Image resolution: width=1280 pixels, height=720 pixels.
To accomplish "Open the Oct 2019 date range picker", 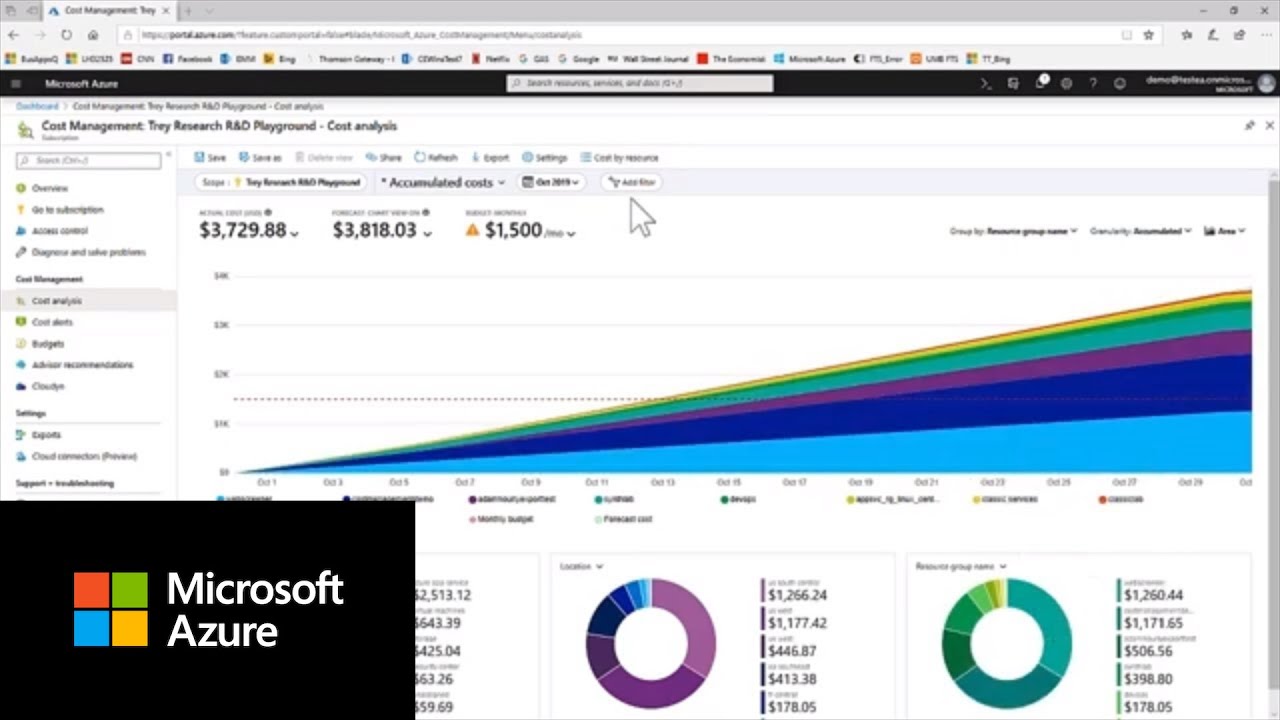I will (x=552, y=182).
